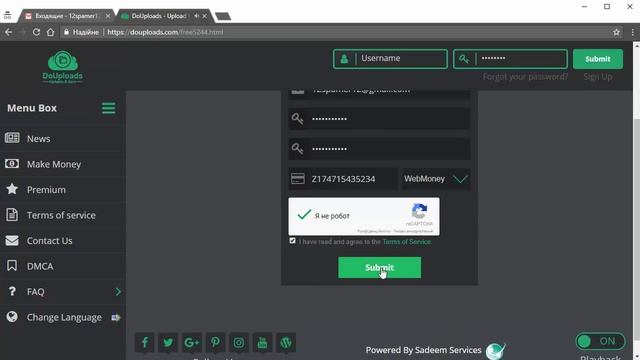Click the FAQ question mark icon
640x360 pixels.
click(12, 291)
